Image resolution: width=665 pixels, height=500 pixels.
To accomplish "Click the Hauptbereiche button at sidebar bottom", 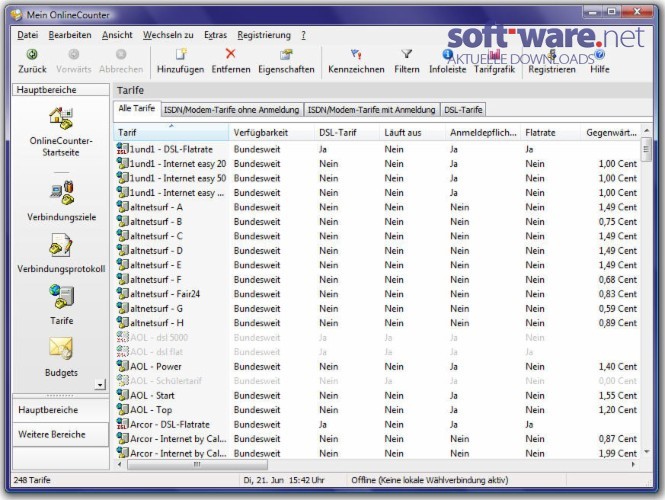I will [x=61, y=410].
